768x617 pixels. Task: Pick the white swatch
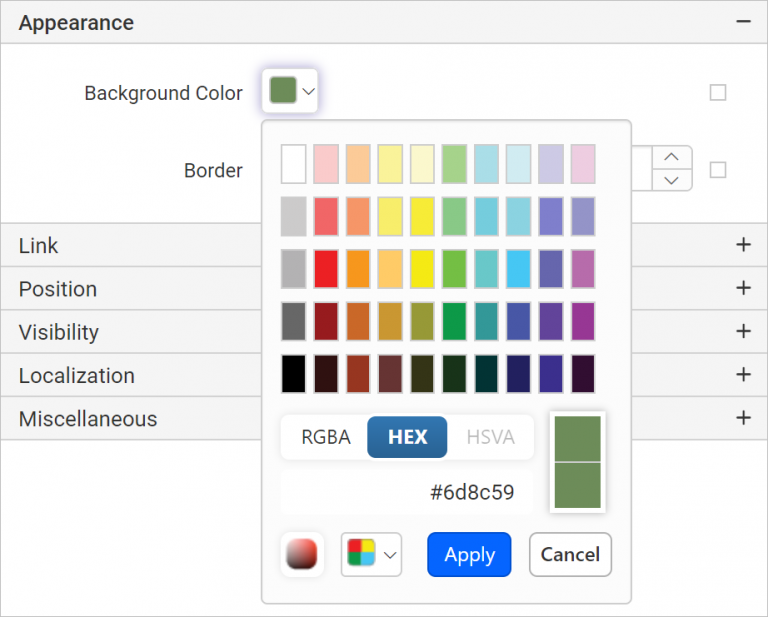click(294, 164)
